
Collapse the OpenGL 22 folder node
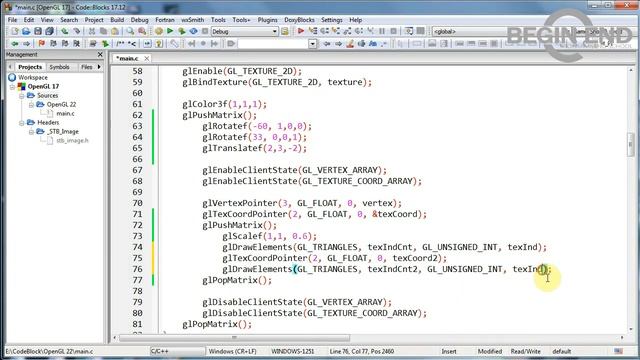point(31,104)
